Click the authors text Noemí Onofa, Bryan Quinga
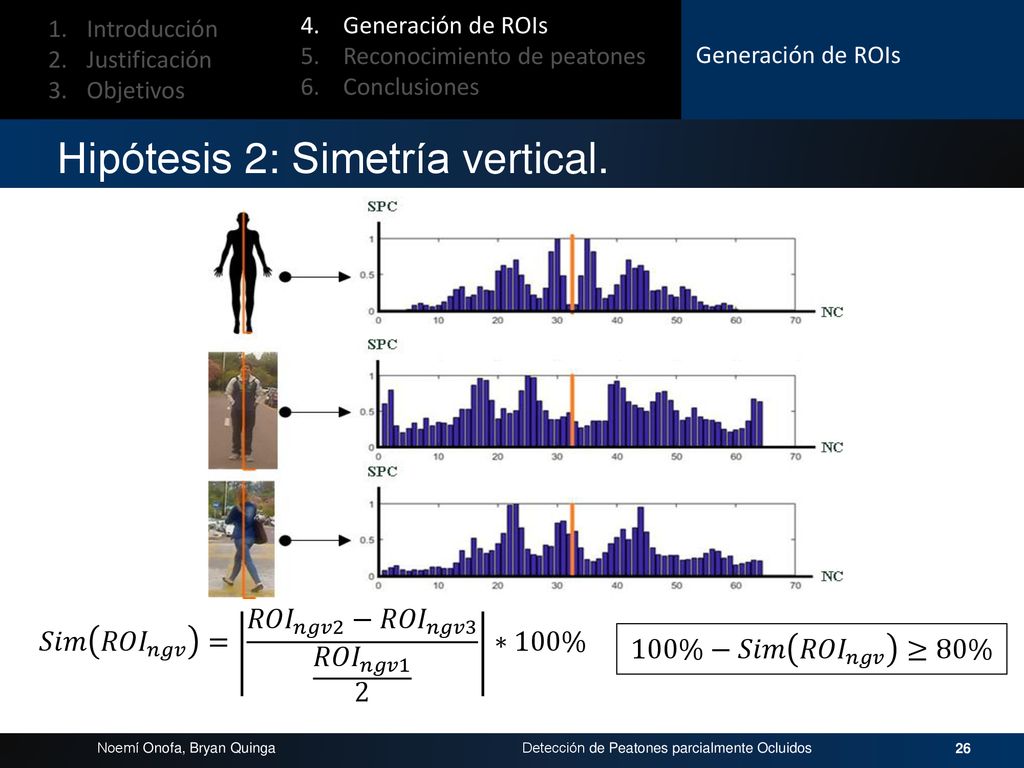Viewport: 1024px width, 768px height. [186, 748]
